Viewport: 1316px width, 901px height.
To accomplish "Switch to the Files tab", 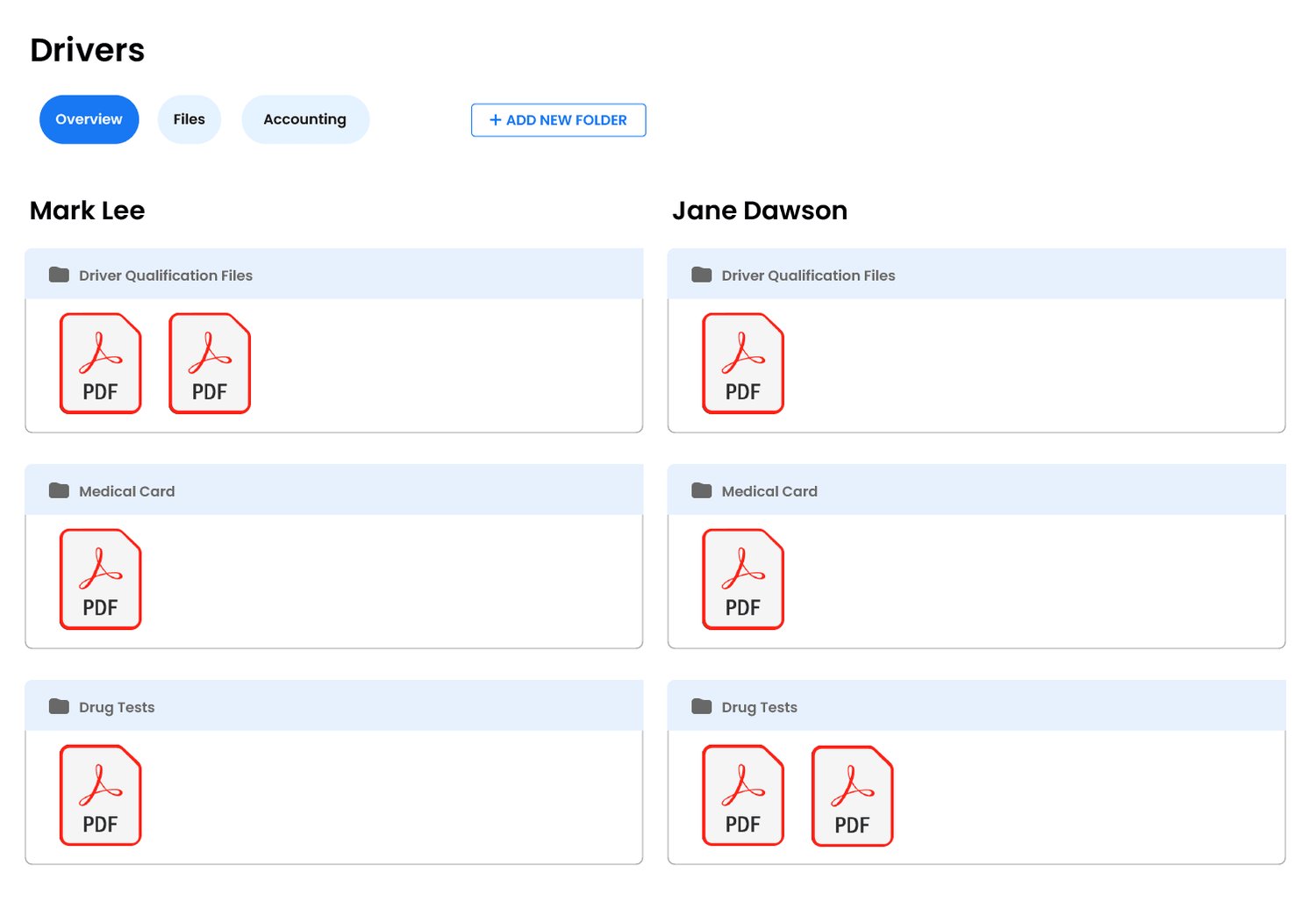I will click(x=189, y=119).
